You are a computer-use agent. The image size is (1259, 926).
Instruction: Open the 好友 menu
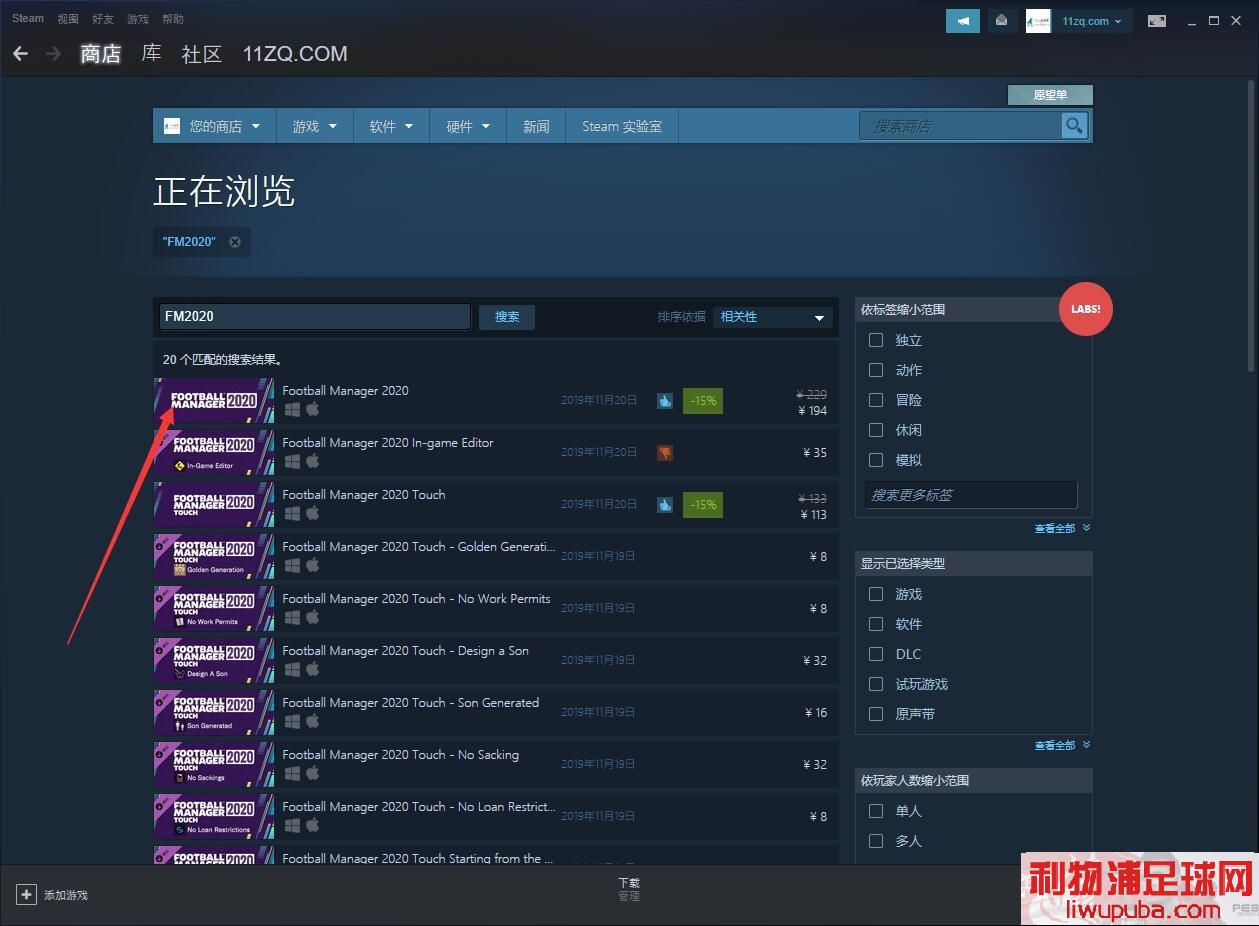[103, 19]
